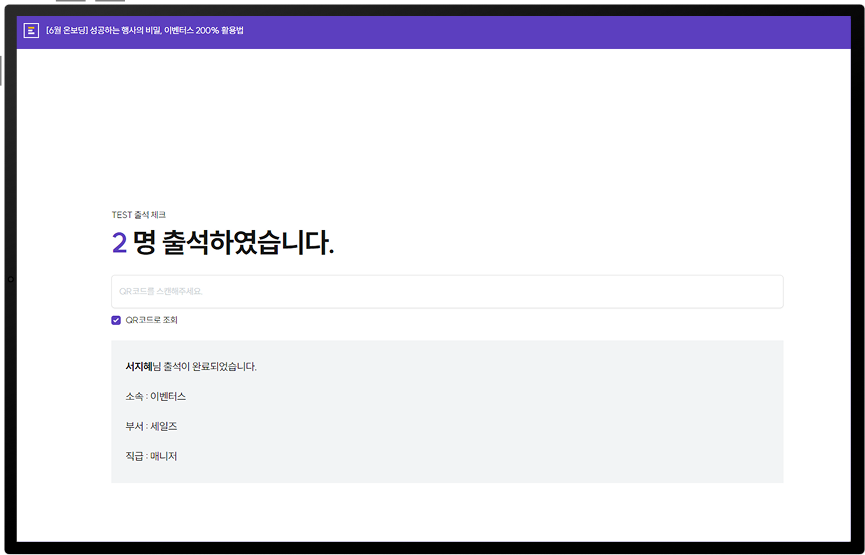Click the QR코드로 조회 checkbox label
The height and width of the screenshot is (555, 865).
(x=151, y=320)
